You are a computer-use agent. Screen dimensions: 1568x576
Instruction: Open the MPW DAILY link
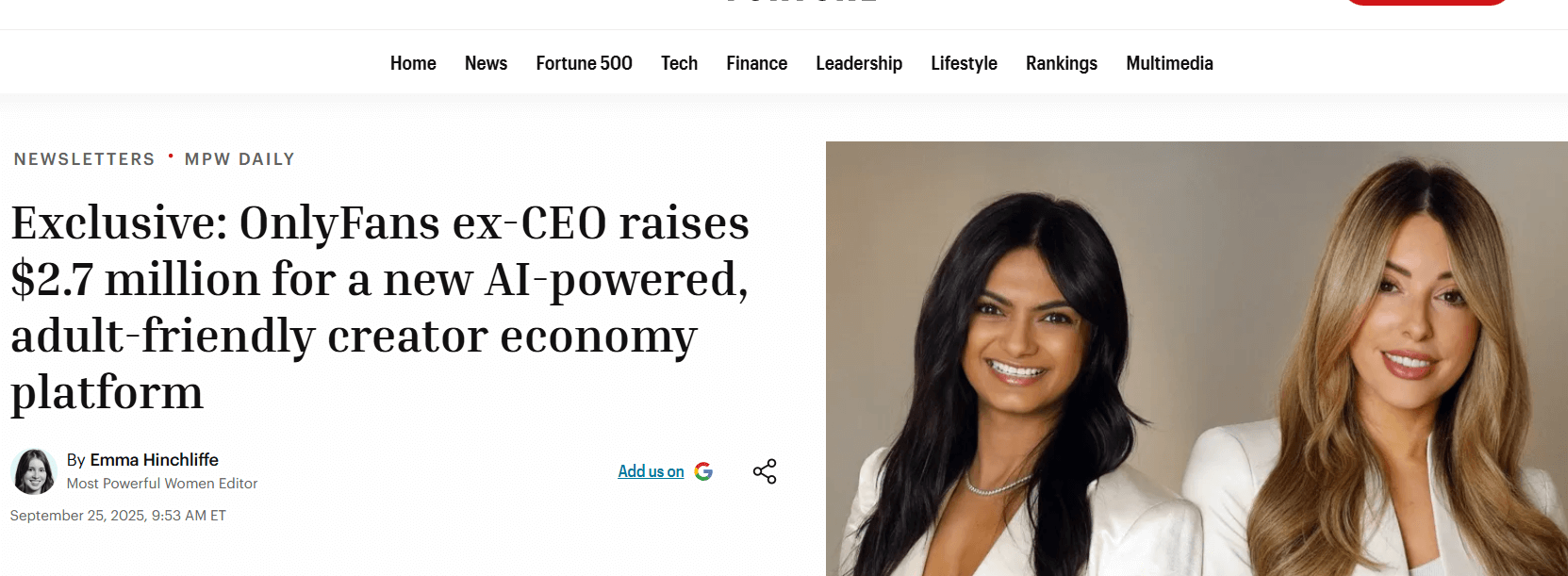click(x=239, y=159)
